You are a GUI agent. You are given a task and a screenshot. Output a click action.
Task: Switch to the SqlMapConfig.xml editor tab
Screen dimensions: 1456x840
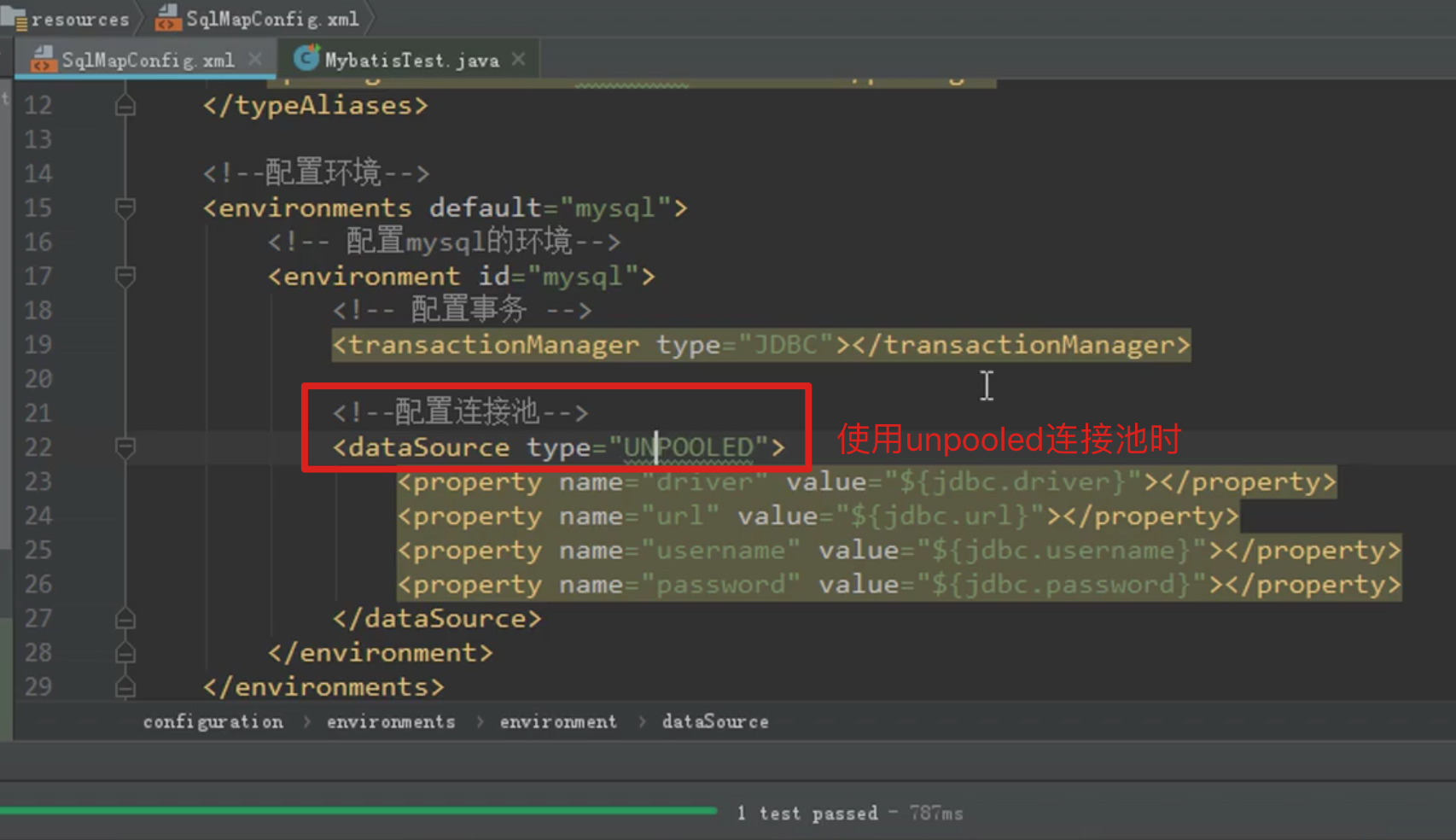(147, 60)
